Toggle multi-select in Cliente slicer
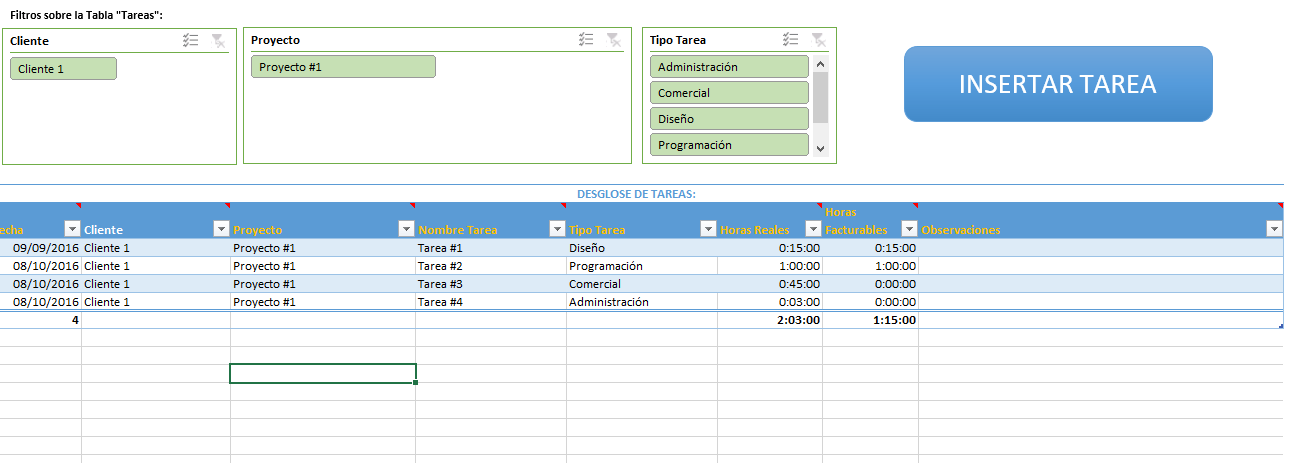Image resolution: width=1303 pixels, height=463 pixels. pos(191,41)
